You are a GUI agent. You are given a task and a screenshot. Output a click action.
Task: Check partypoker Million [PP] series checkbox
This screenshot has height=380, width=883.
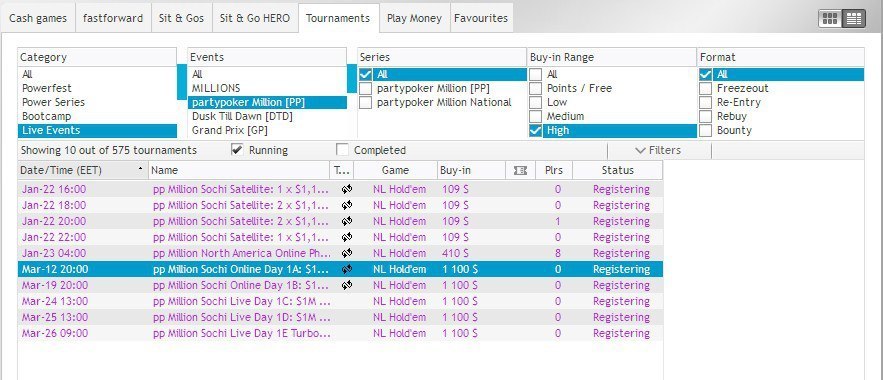pyautogui.click(x=365, y=88)
